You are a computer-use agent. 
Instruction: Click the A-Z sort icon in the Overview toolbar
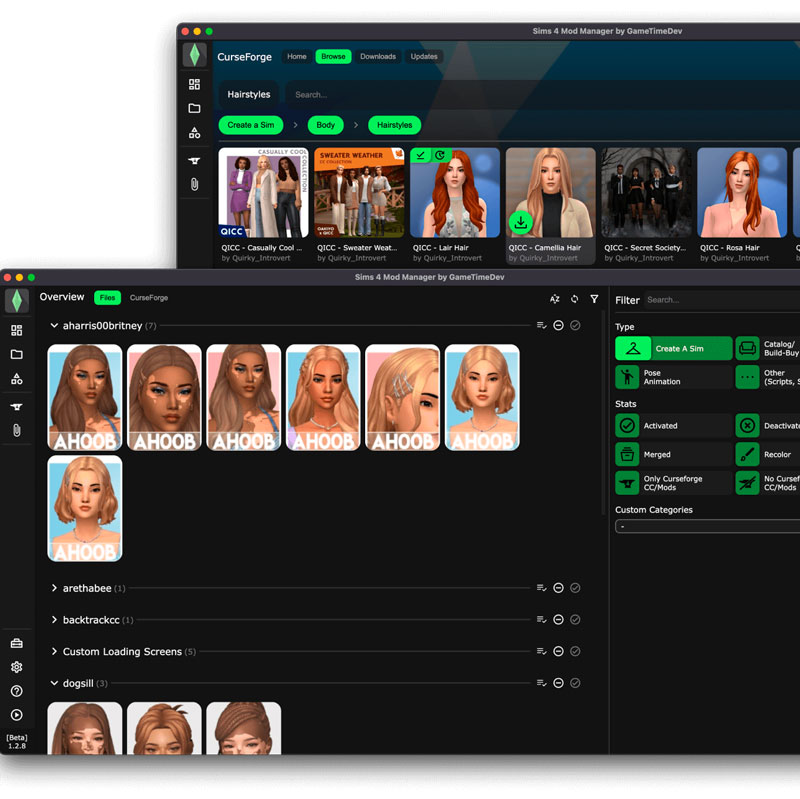(555, 299)
